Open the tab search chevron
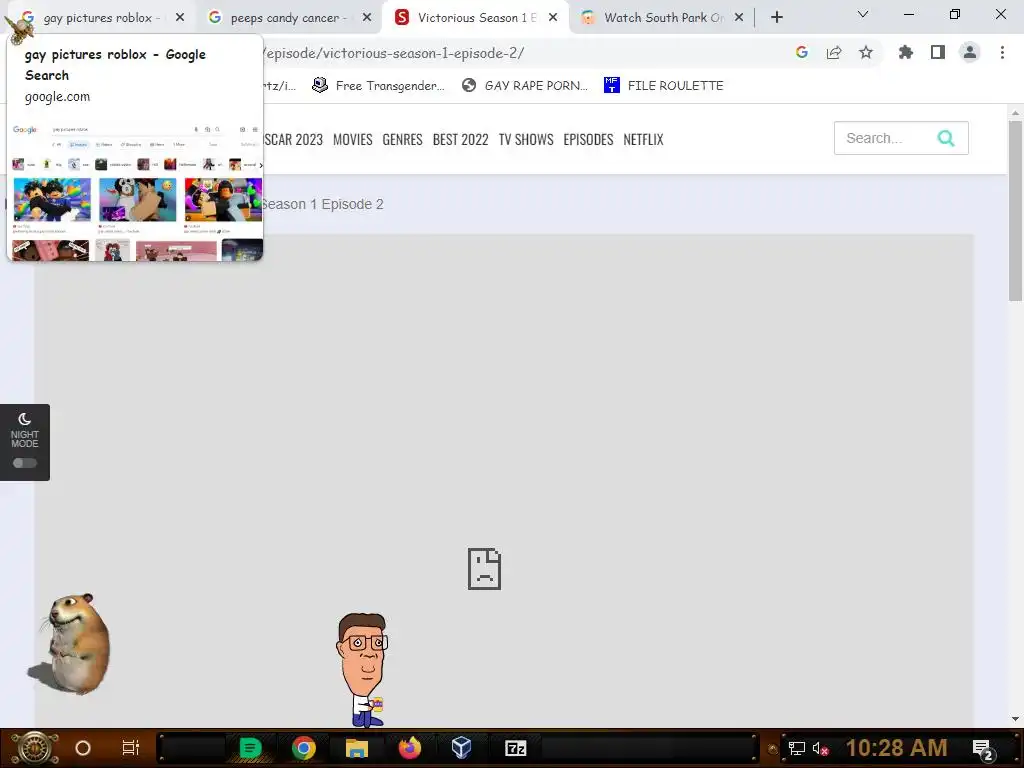This screenshot has width=1024, height=768. point(863,14)
